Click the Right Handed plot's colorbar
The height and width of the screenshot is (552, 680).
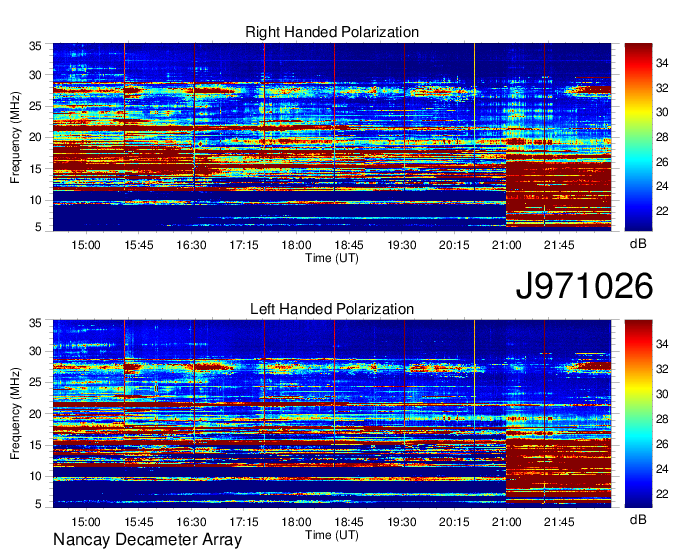click(638, 137)
